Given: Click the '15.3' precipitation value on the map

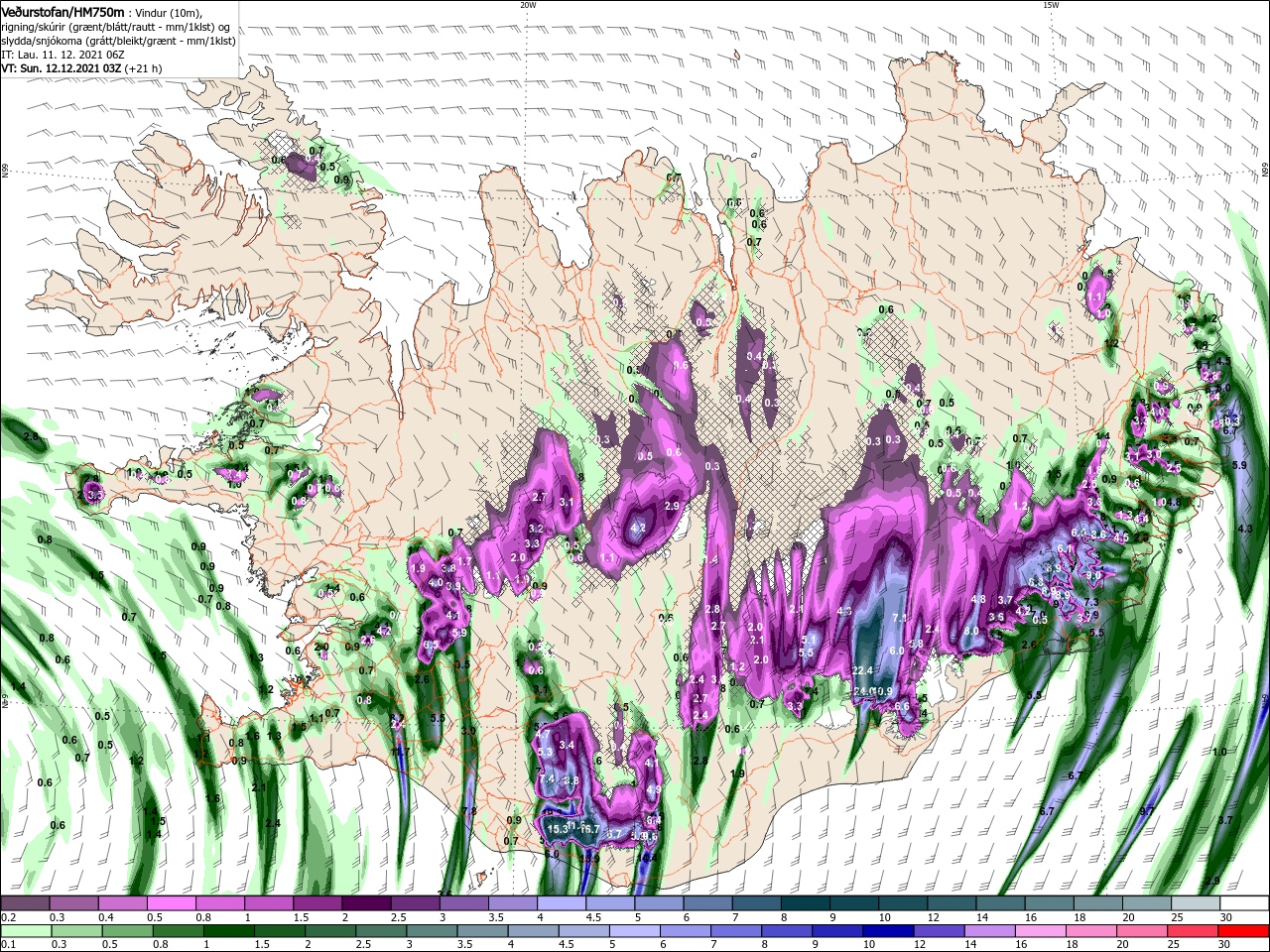Looking at the screenshot, I should 558,828.
